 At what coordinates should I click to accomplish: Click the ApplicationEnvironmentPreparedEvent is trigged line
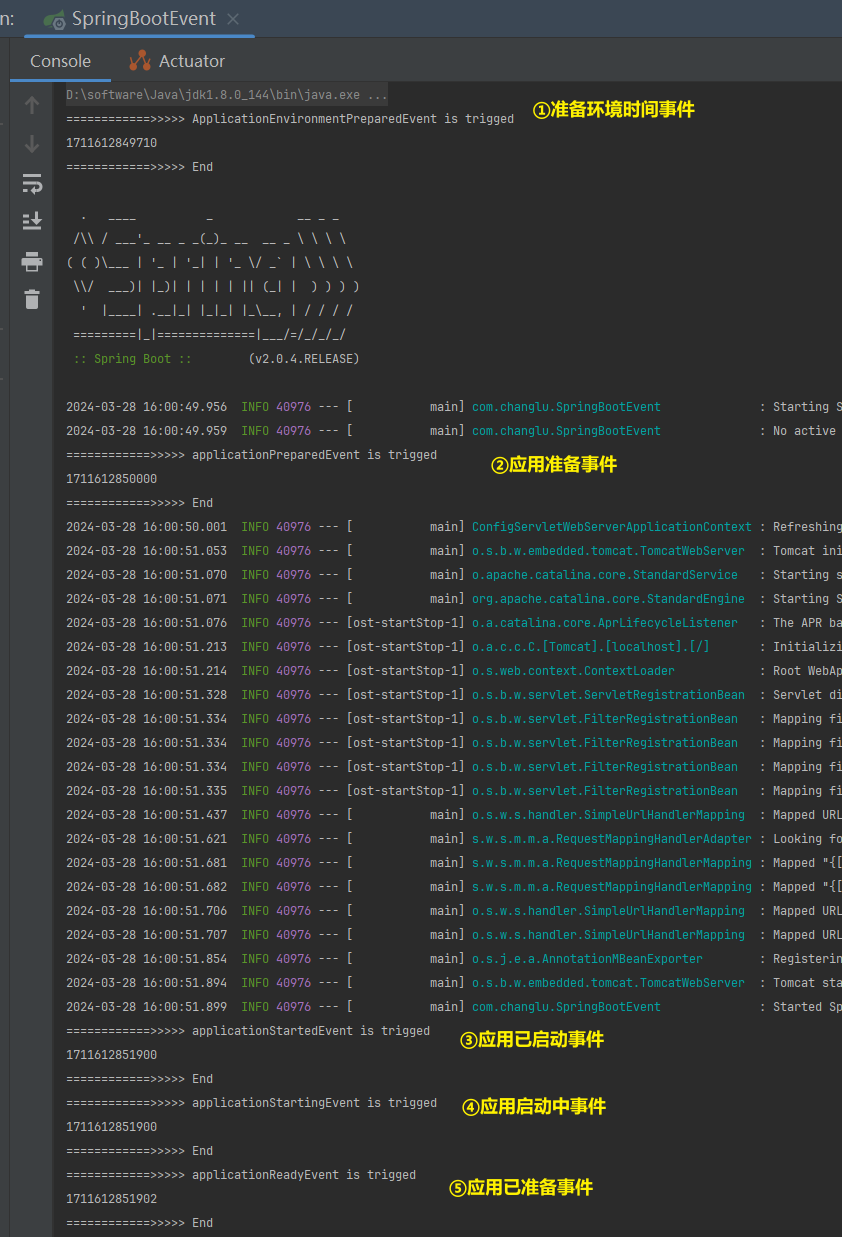[290, 119]
